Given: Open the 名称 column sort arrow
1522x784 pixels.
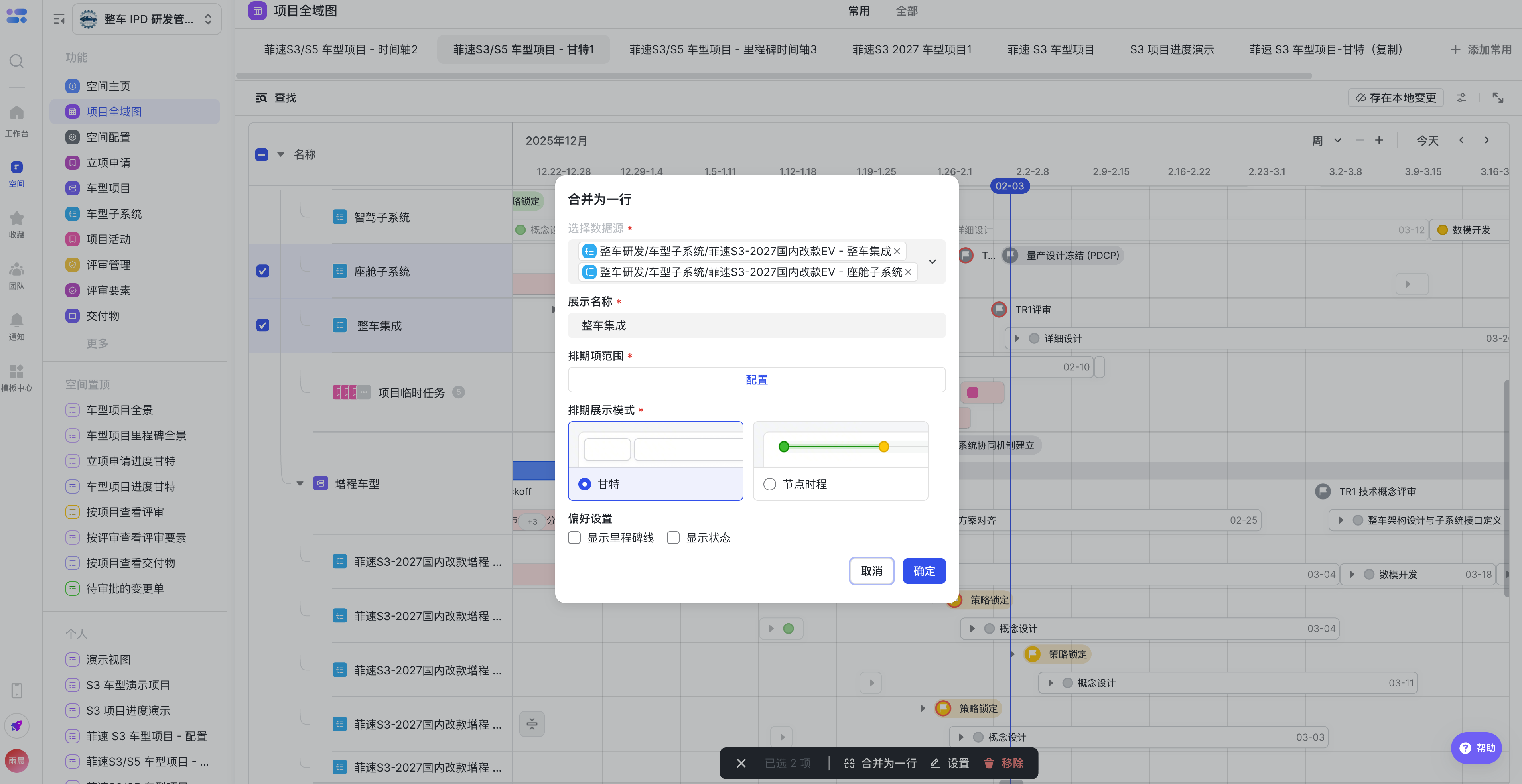Looking at the screenshot, I should [x=281, y=155].
